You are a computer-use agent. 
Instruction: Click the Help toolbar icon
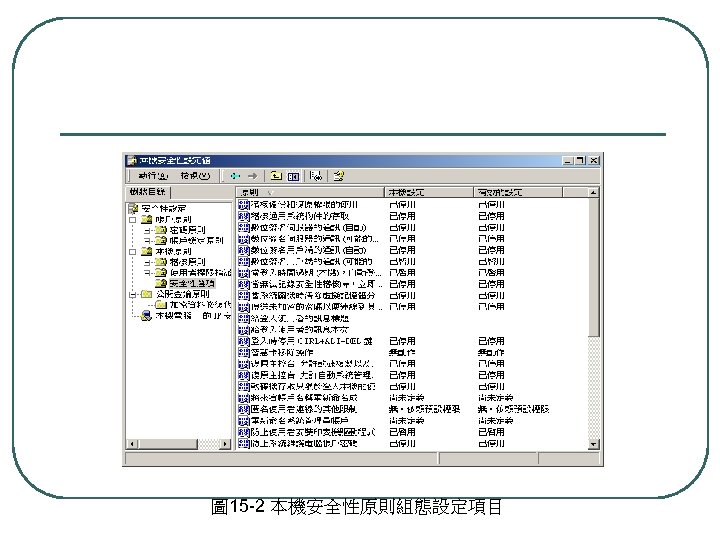[x=339, y=176]
